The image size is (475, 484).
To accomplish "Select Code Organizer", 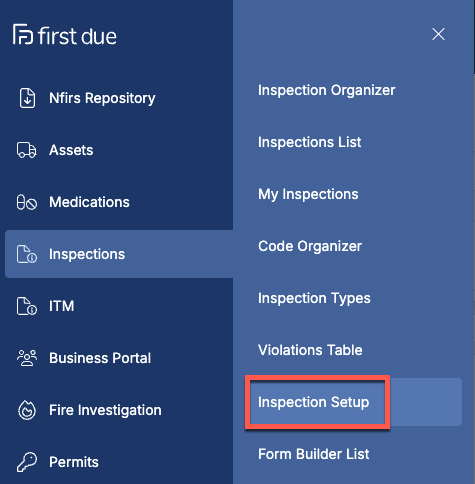I will point(310,246).
